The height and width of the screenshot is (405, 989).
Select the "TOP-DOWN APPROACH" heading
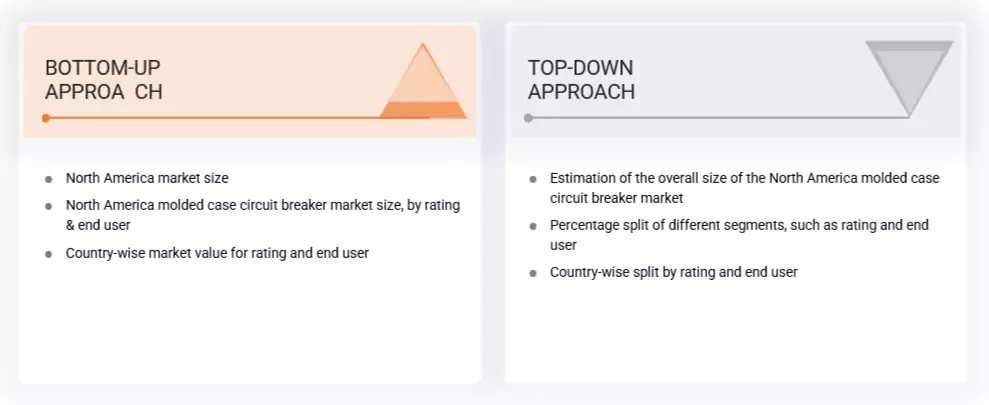pos(581,80)
